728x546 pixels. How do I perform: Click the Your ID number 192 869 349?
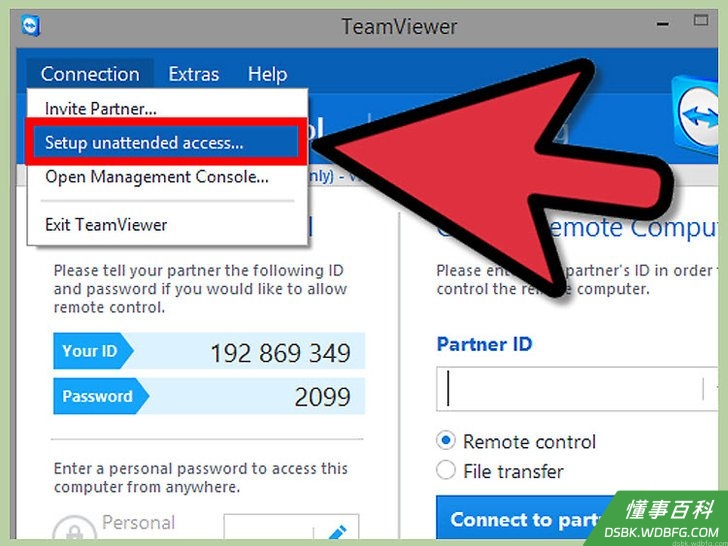[280, 353]
